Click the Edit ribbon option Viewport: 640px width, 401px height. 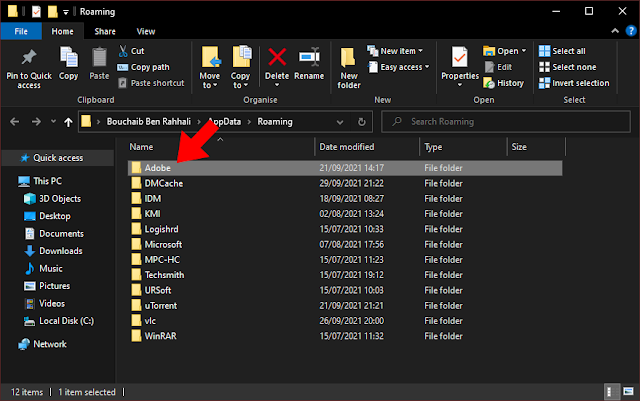498,67
